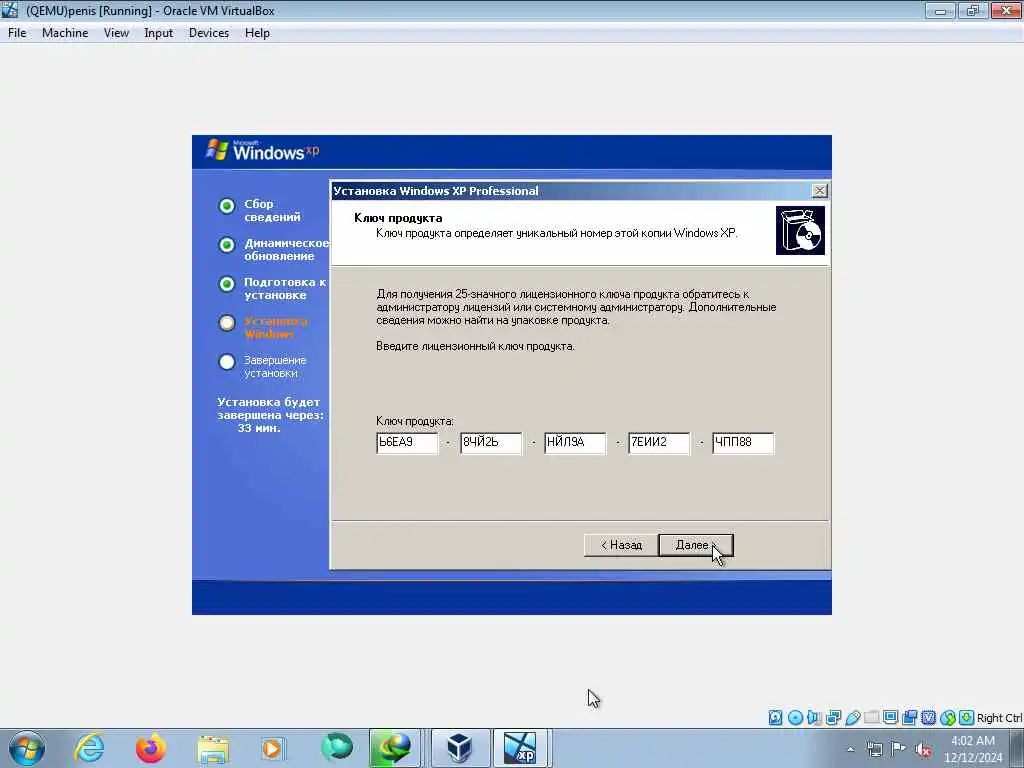
Task: Click the CPU virtualization status icon
Action: [x=928, y=718]
